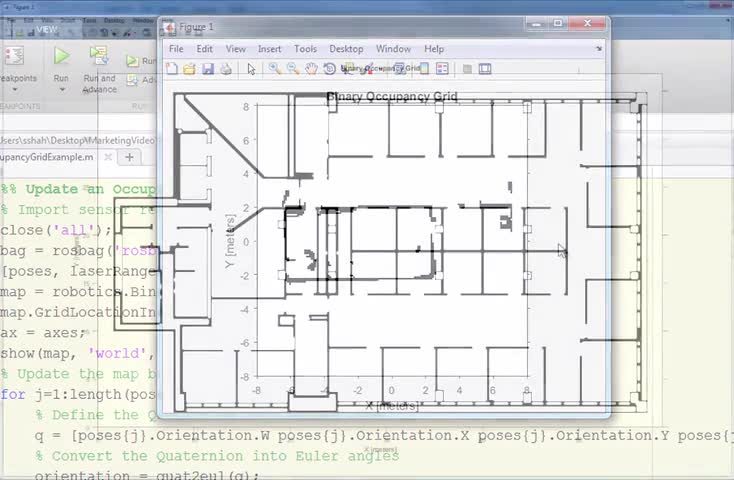Click the Binary Occupancy Grid plot title
The height and width of the screenshot is (480, 734).
392,96
